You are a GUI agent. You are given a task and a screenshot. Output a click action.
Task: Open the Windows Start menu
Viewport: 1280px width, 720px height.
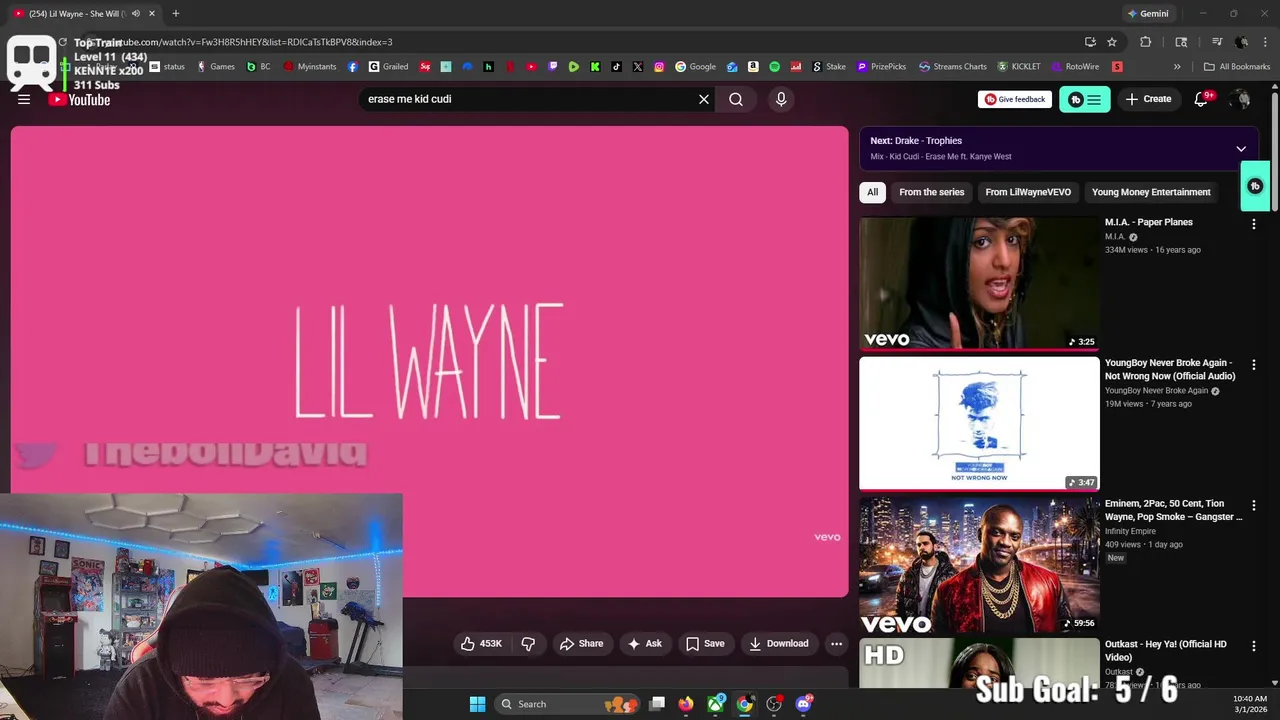pos(477,704)
